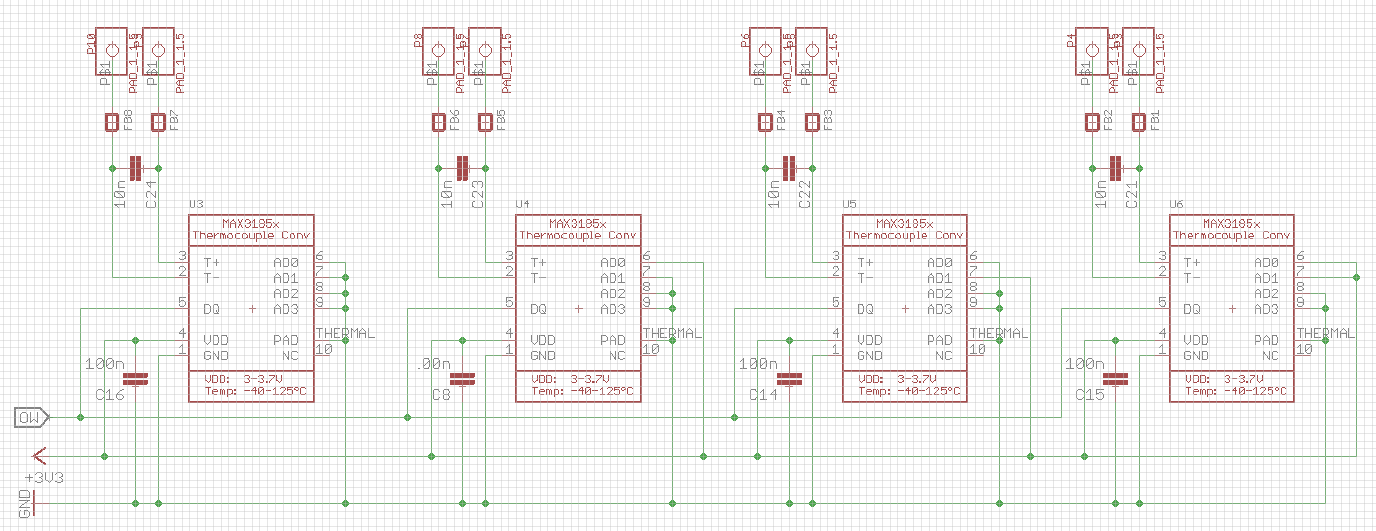Select ferrite bead FB2 symbol

(x=1091, y=122)
